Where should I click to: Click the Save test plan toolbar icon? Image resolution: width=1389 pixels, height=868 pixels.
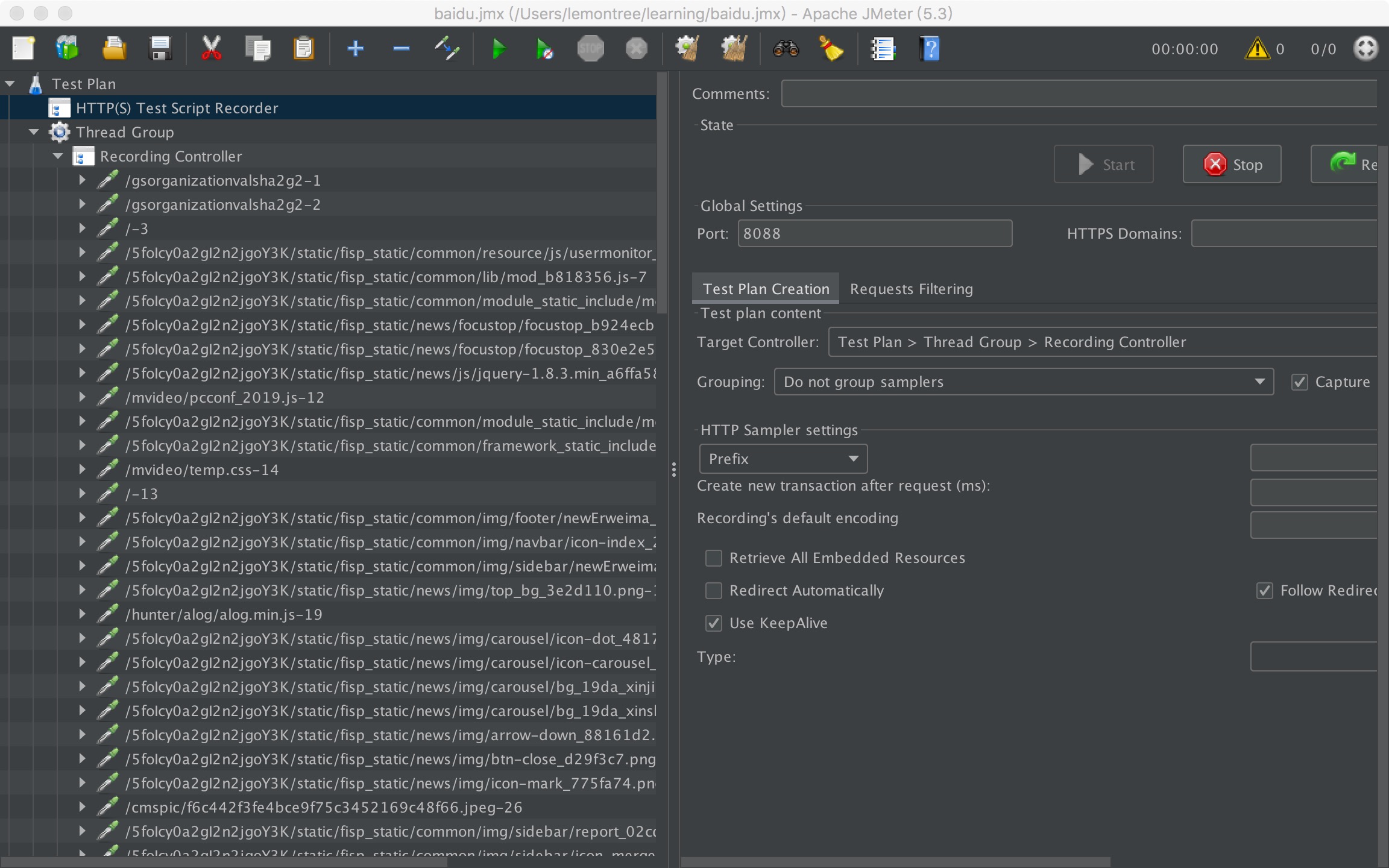pyautogui.click(x=160, y=49)
